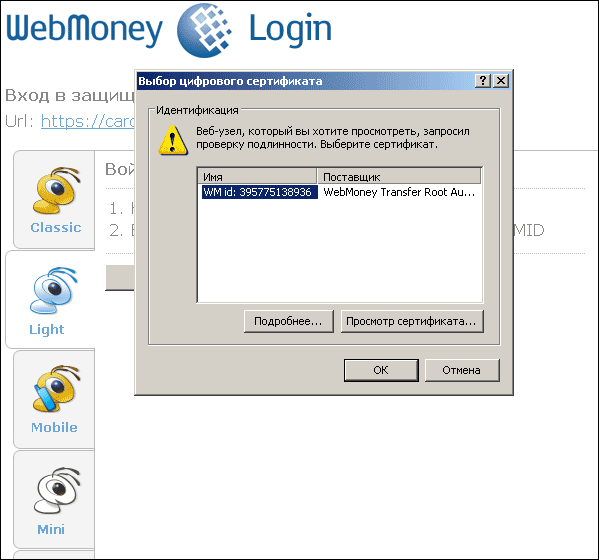Image resolution: width=599 pixels, height=560 pixels.
Task: Switch to the Mini tab label
Action: click(51, 529)
